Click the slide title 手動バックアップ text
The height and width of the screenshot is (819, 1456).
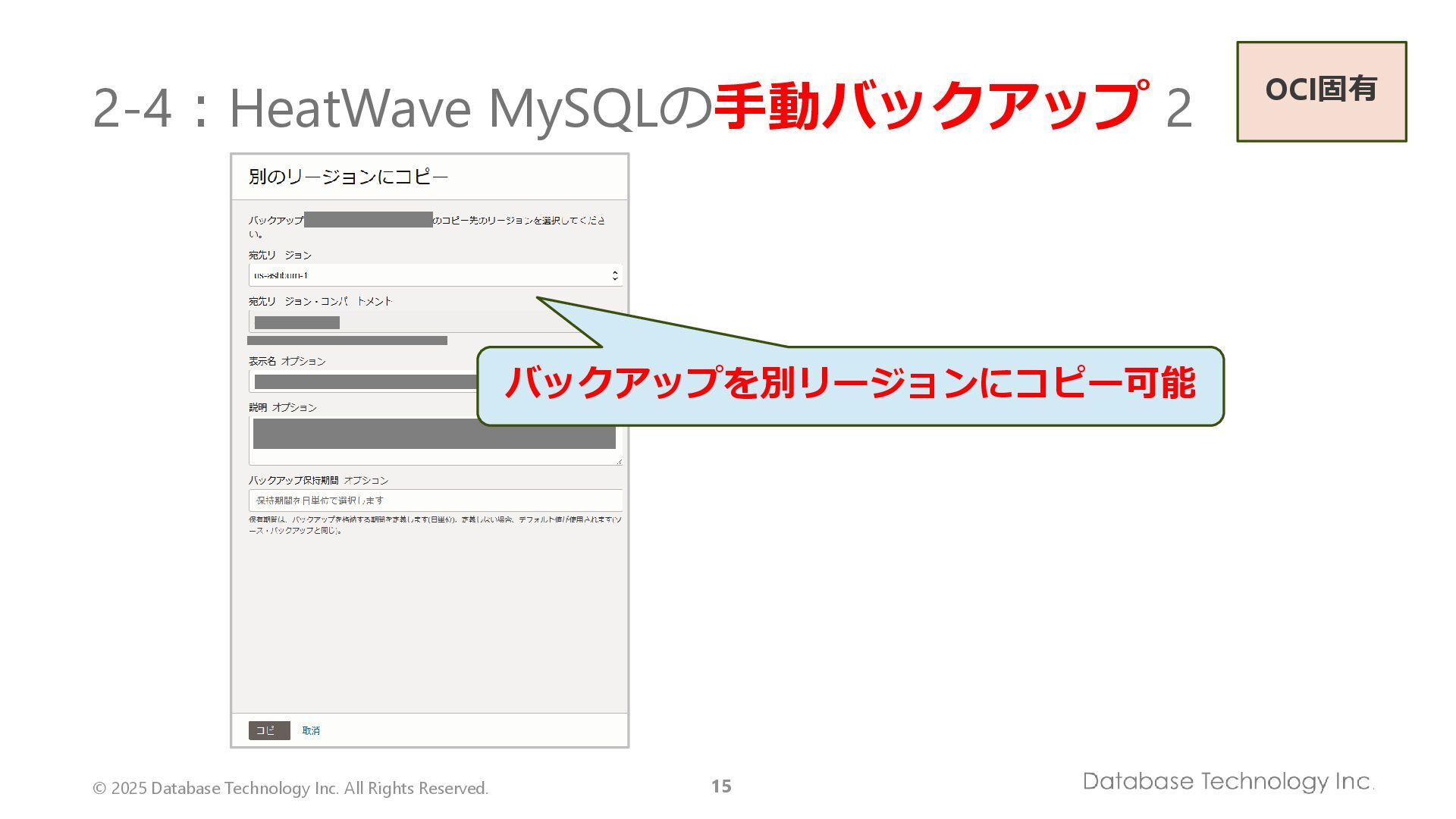tap(931, 106)
